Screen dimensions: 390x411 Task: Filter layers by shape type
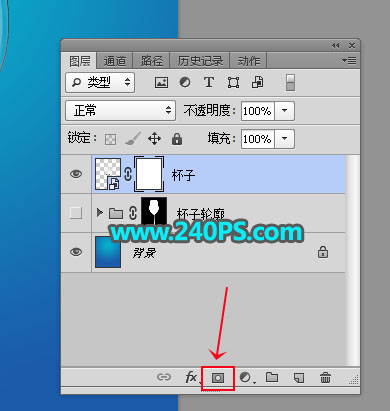pos(233,82)
